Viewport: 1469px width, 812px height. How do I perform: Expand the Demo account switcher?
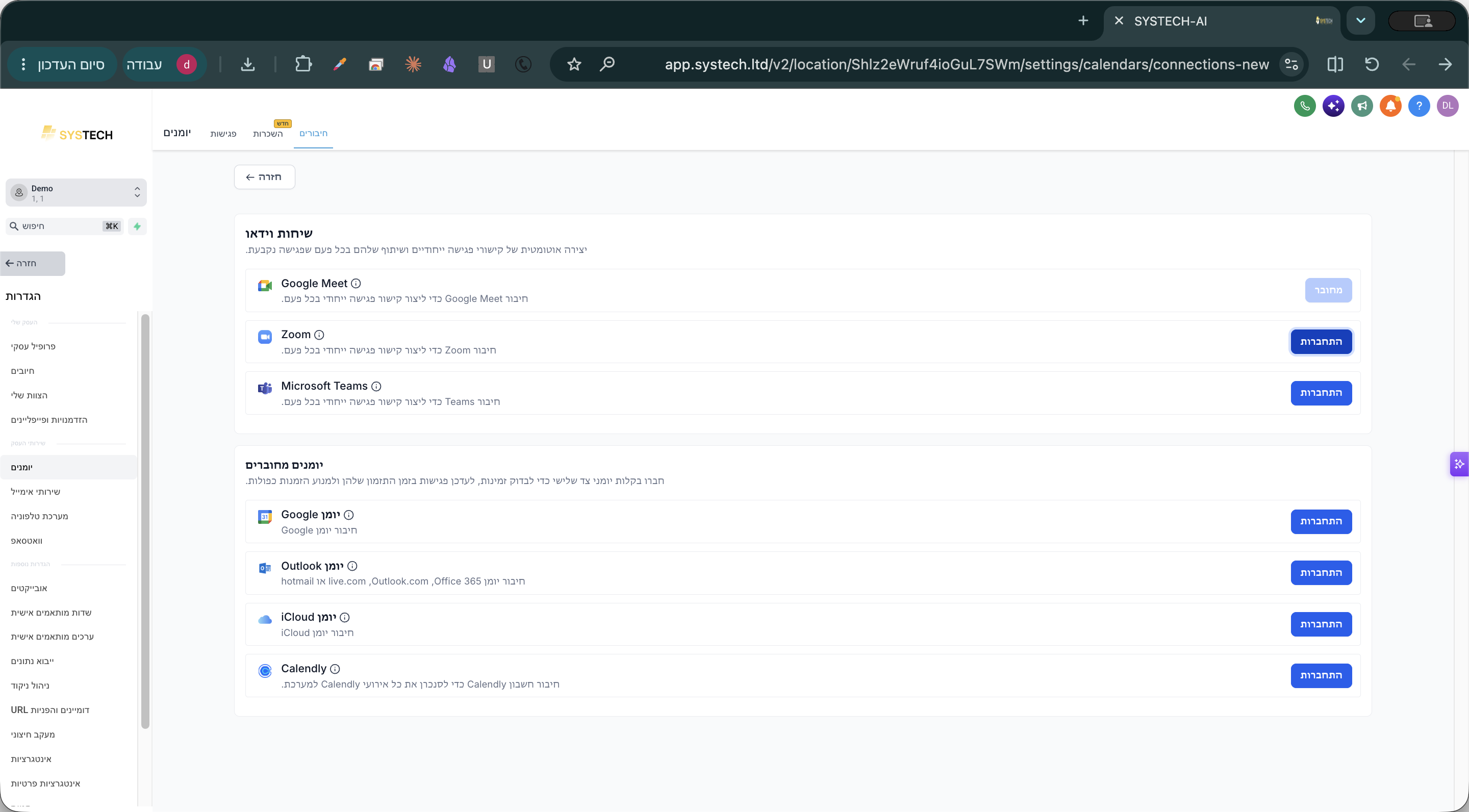76,193
